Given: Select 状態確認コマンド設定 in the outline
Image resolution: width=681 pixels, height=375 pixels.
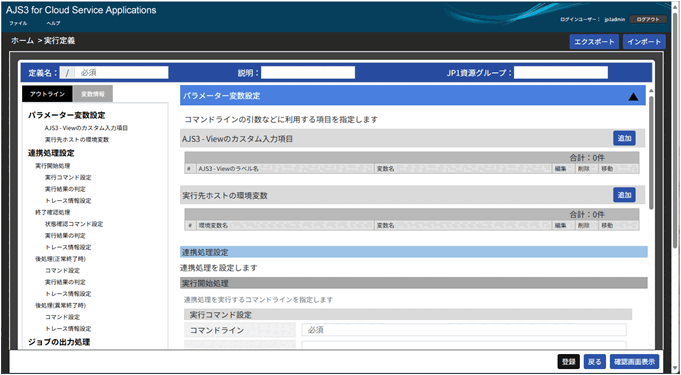Looking at the screenshot, I should [x=73, y=224].
